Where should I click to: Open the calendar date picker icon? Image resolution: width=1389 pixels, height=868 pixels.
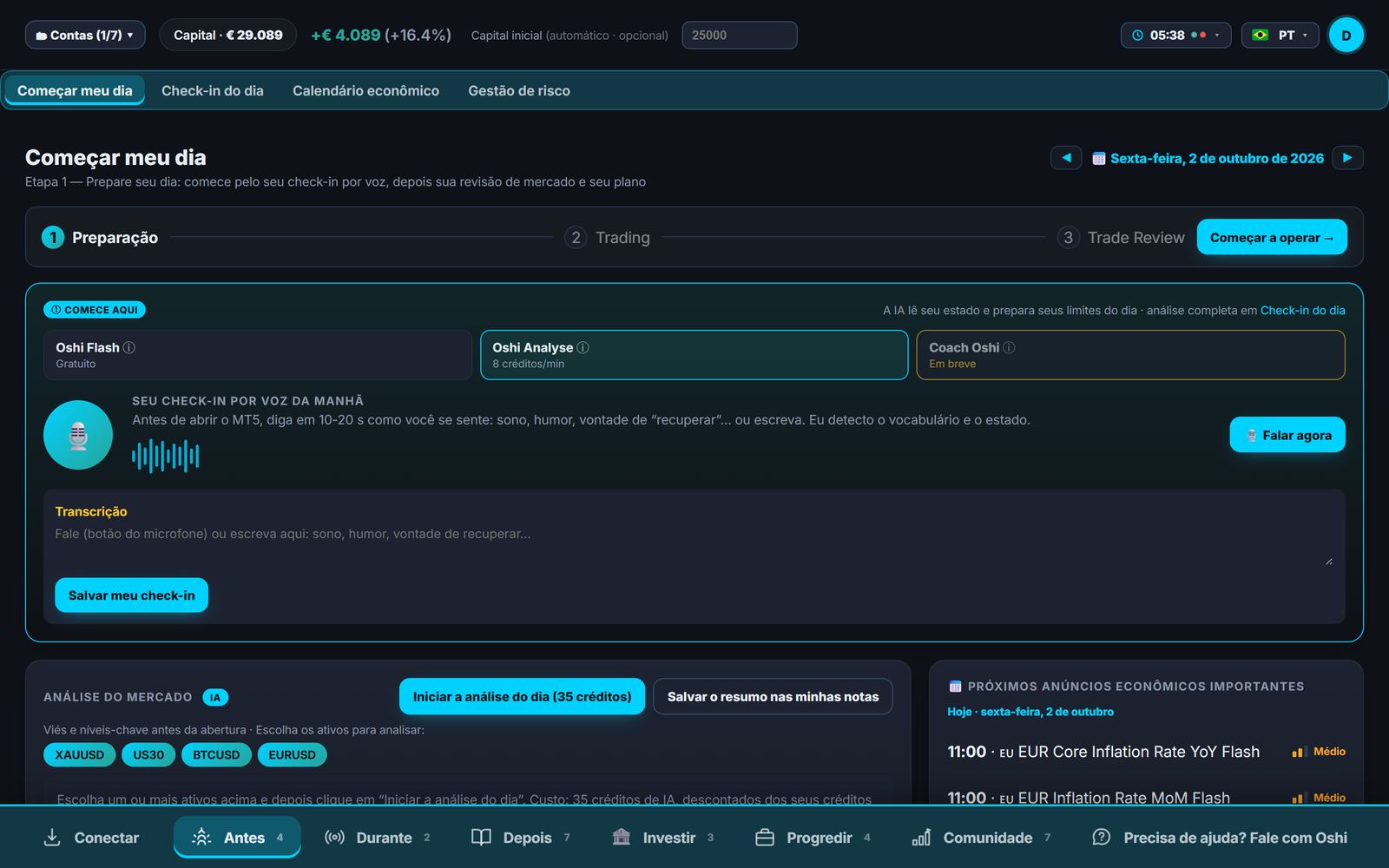[1099, 159]
